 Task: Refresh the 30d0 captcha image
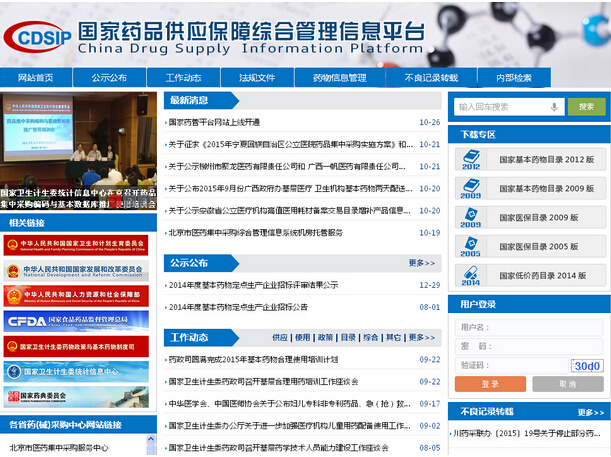point(587,366)
